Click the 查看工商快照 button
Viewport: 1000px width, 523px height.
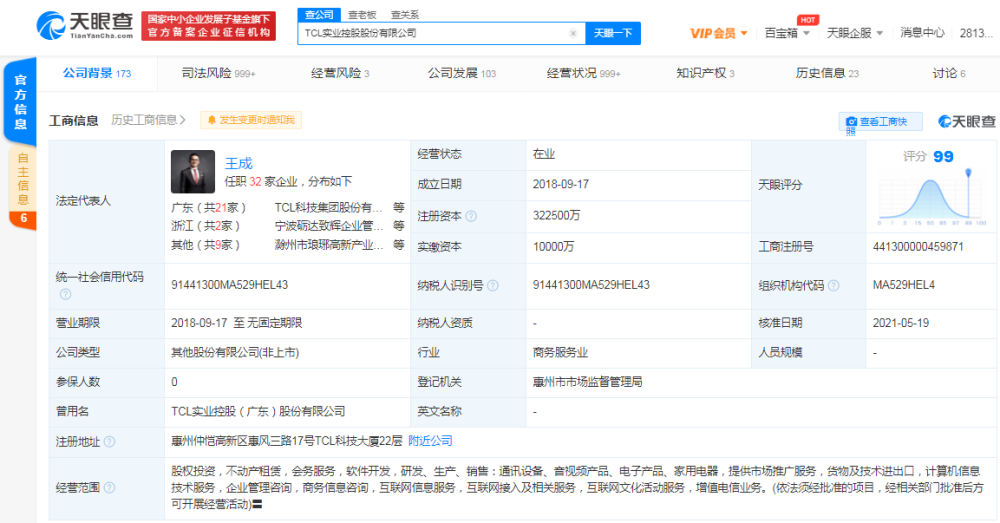(879, 122)
